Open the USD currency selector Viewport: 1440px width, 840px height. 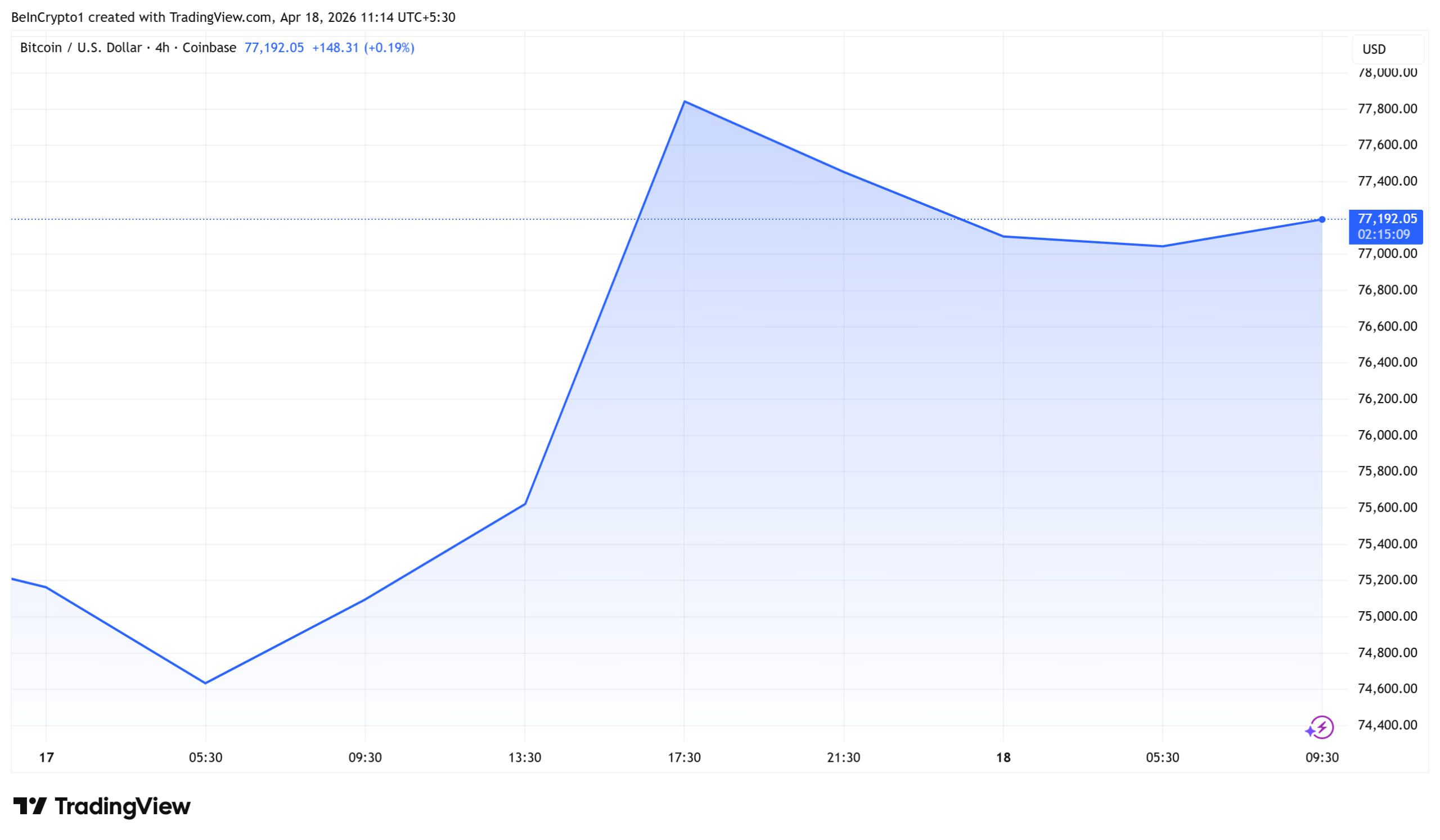1387,49
